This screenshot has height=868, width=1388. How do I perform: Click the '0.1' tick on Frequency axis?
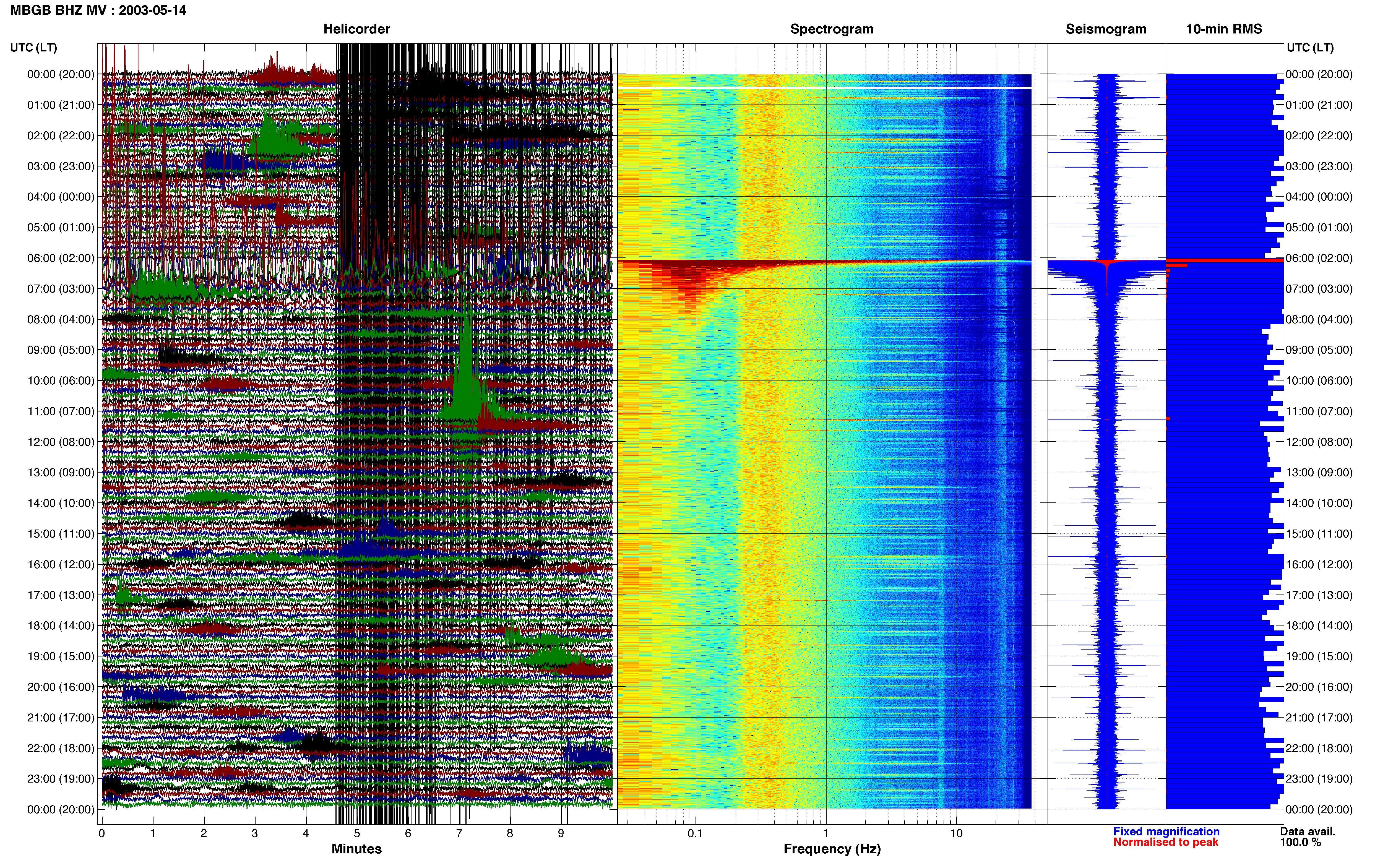[x=695, y=833]
